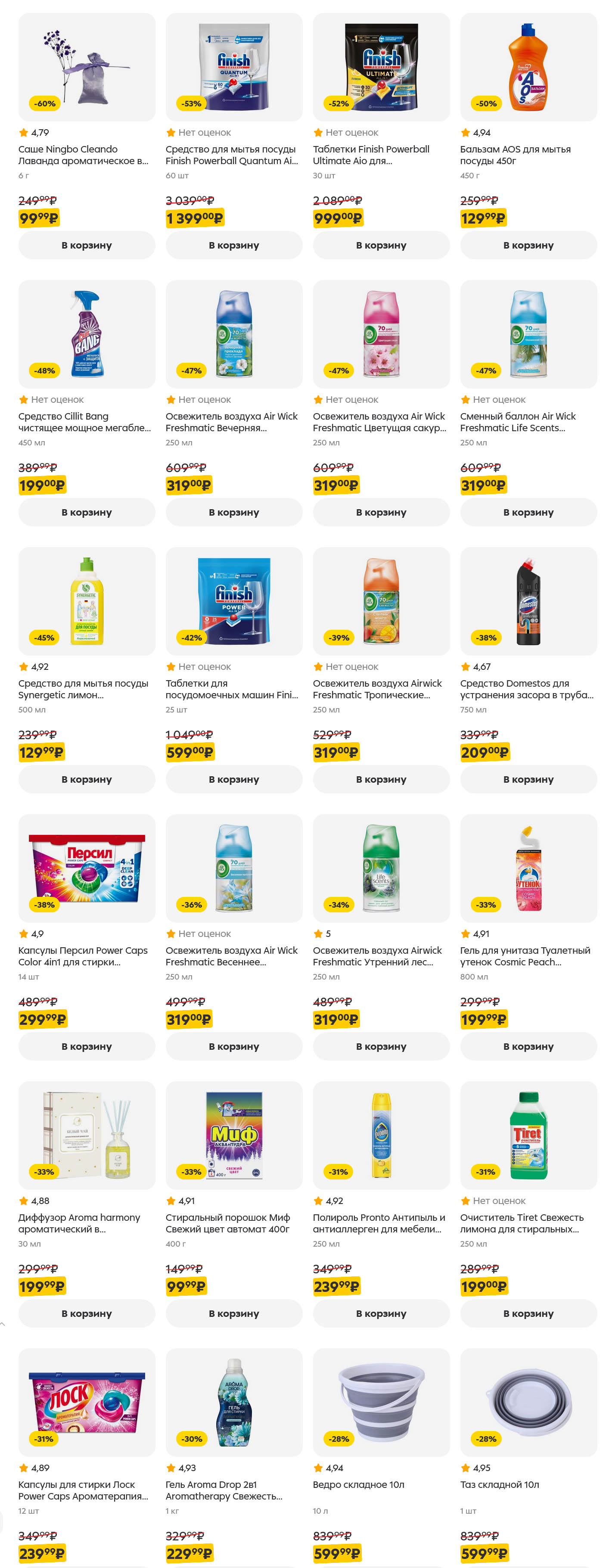Add Cillit Bang cleaner to cart

[x=87, y=513]
